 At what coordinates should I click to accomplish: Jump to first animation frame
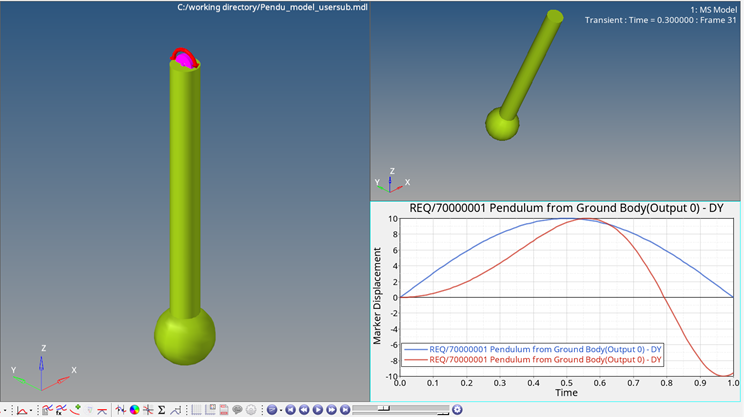click(290, 410)
